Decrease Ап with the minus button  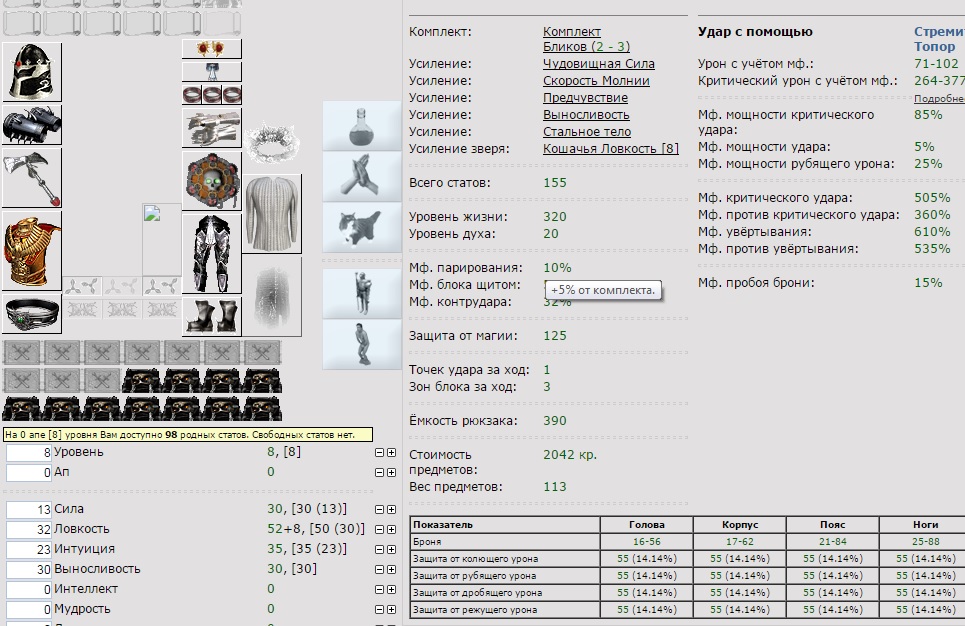379,473
